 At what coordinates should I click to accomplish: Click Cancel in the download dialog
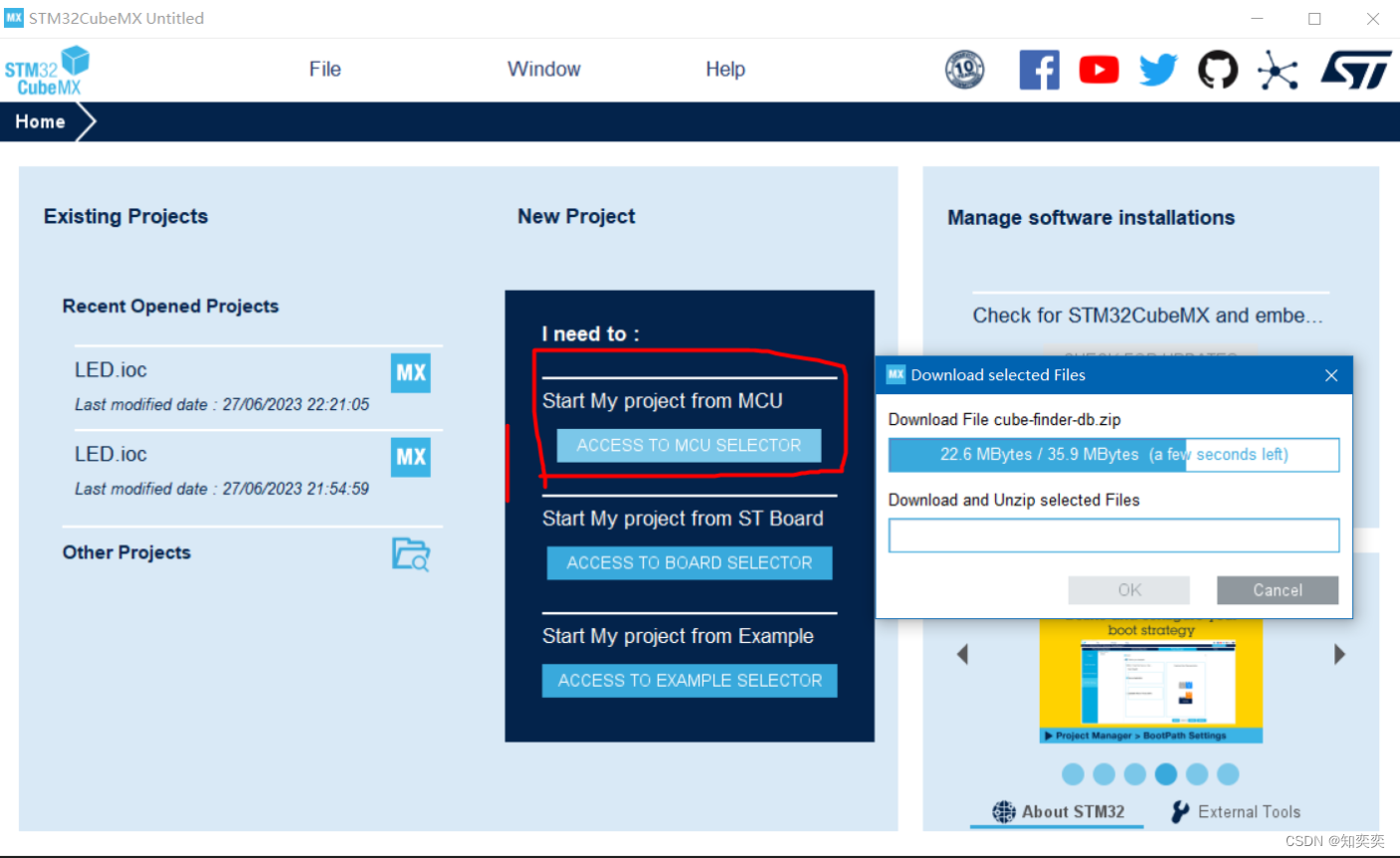pyautogui.click(x=1278, y=590)
